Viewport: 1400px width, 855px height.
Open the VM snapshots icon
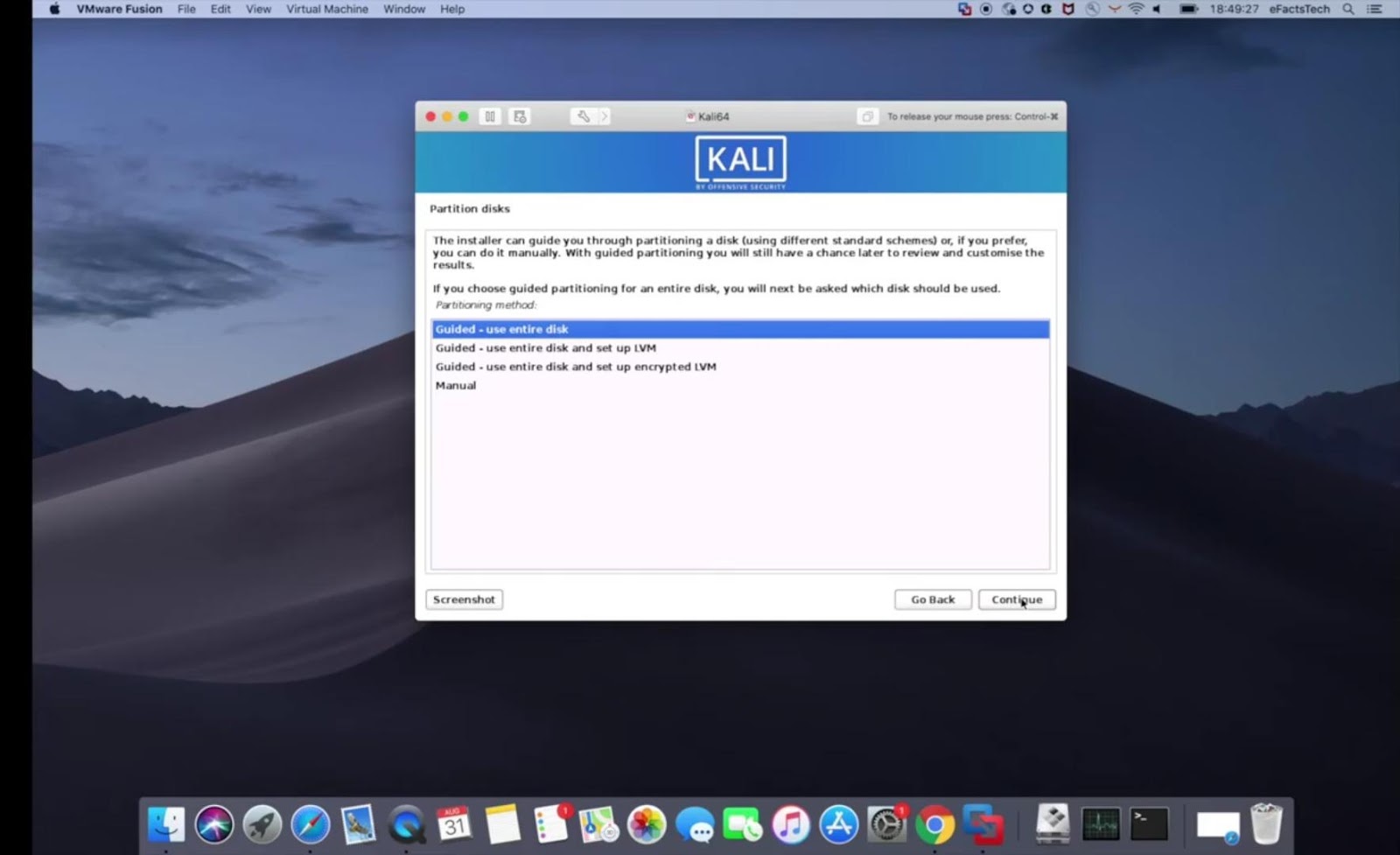[520, 116]
